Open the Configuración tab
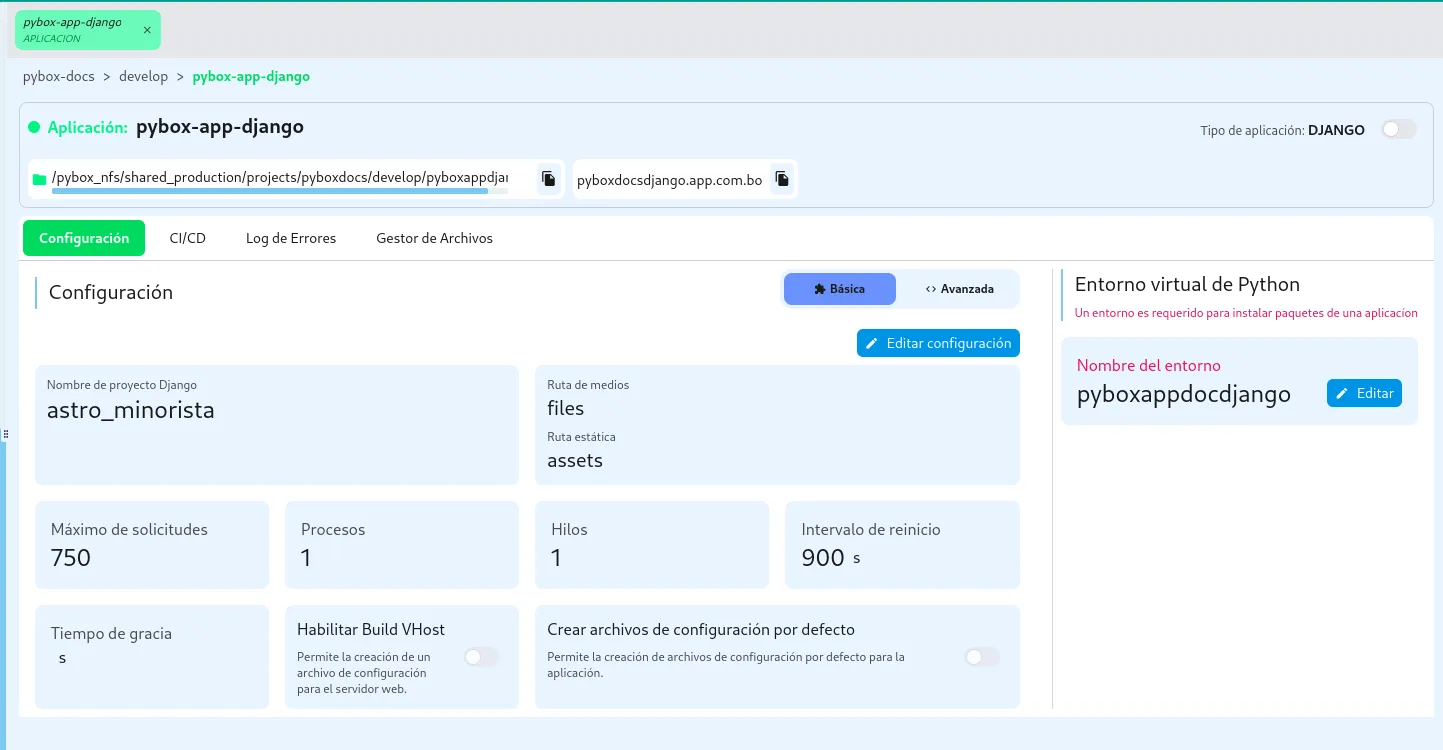1443x750 pixels. point(84,238)
